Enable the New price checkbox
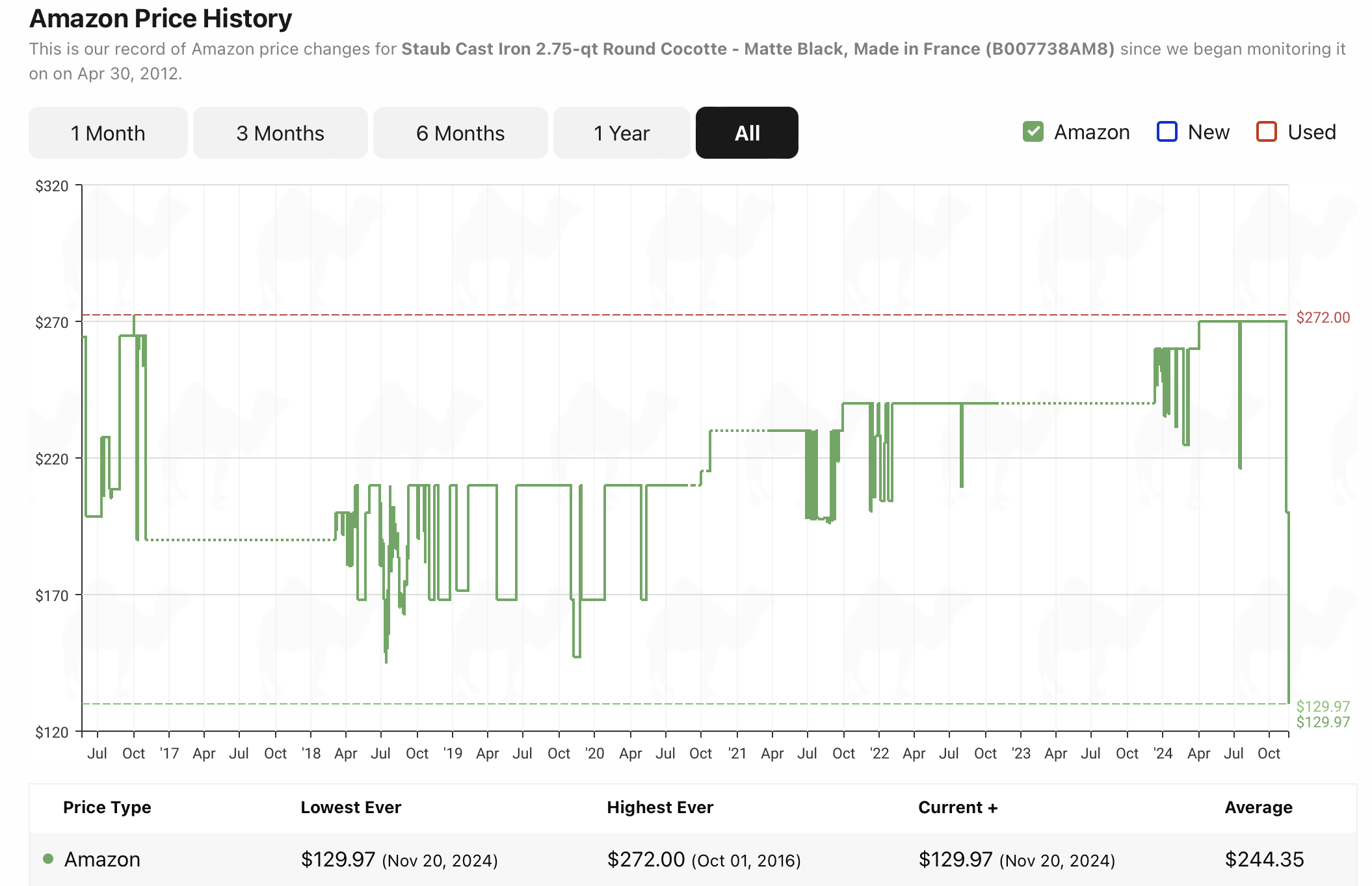Screen dimensions: 1372x886 coord(1167,131)
